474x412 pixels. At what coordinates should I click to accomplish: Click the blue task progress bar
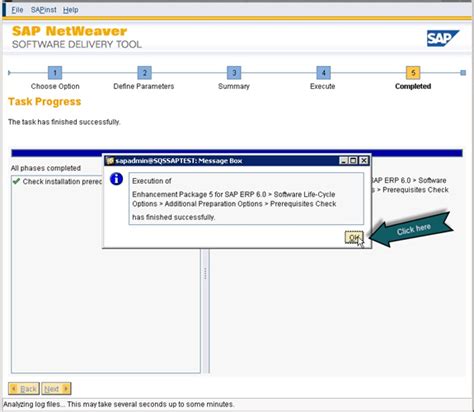(x=237, y=153)
